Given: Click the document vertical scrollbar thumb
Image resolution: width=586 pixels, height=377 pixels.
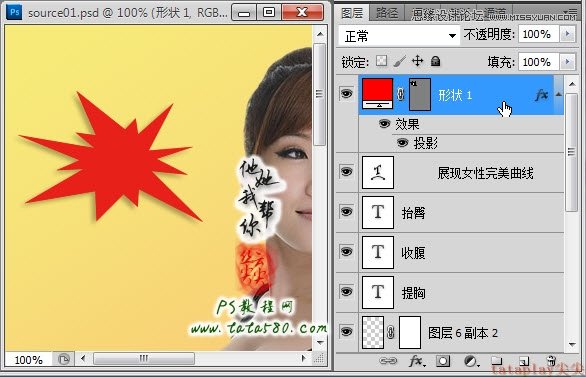Looking at the screenshot, I should [320, 94].
